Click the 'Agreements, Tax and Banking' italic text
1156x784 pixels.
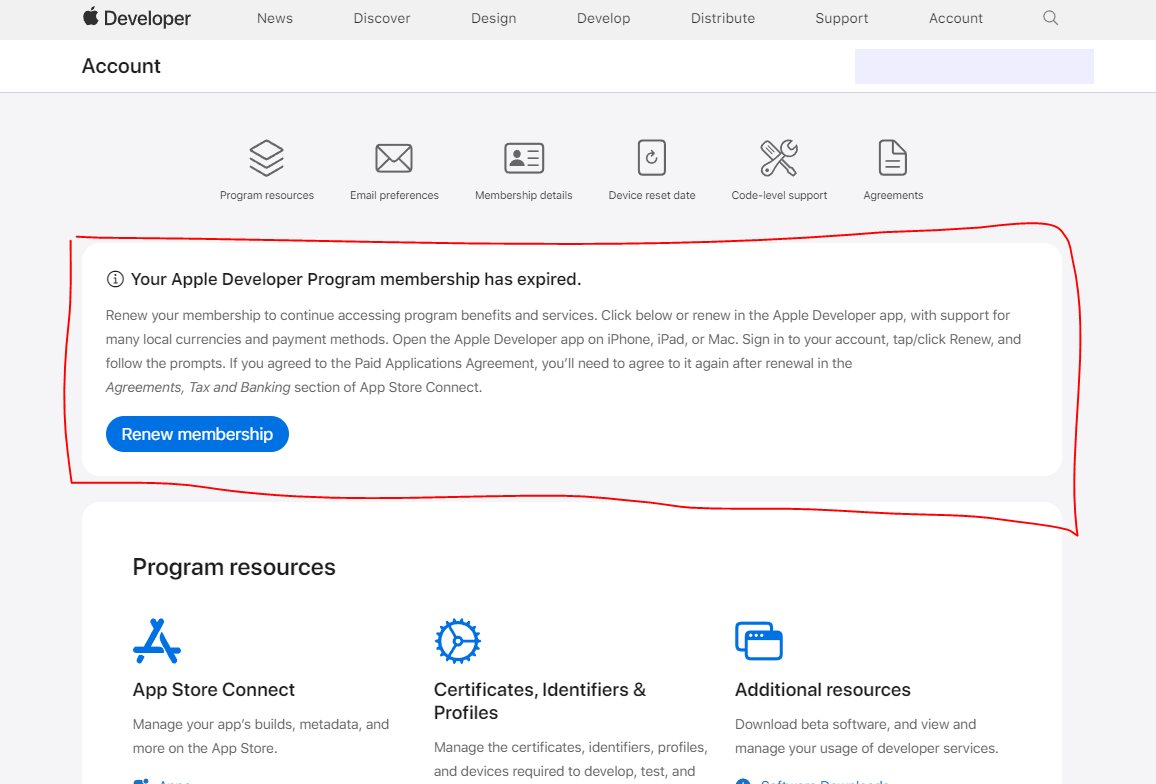coord(198,387)
